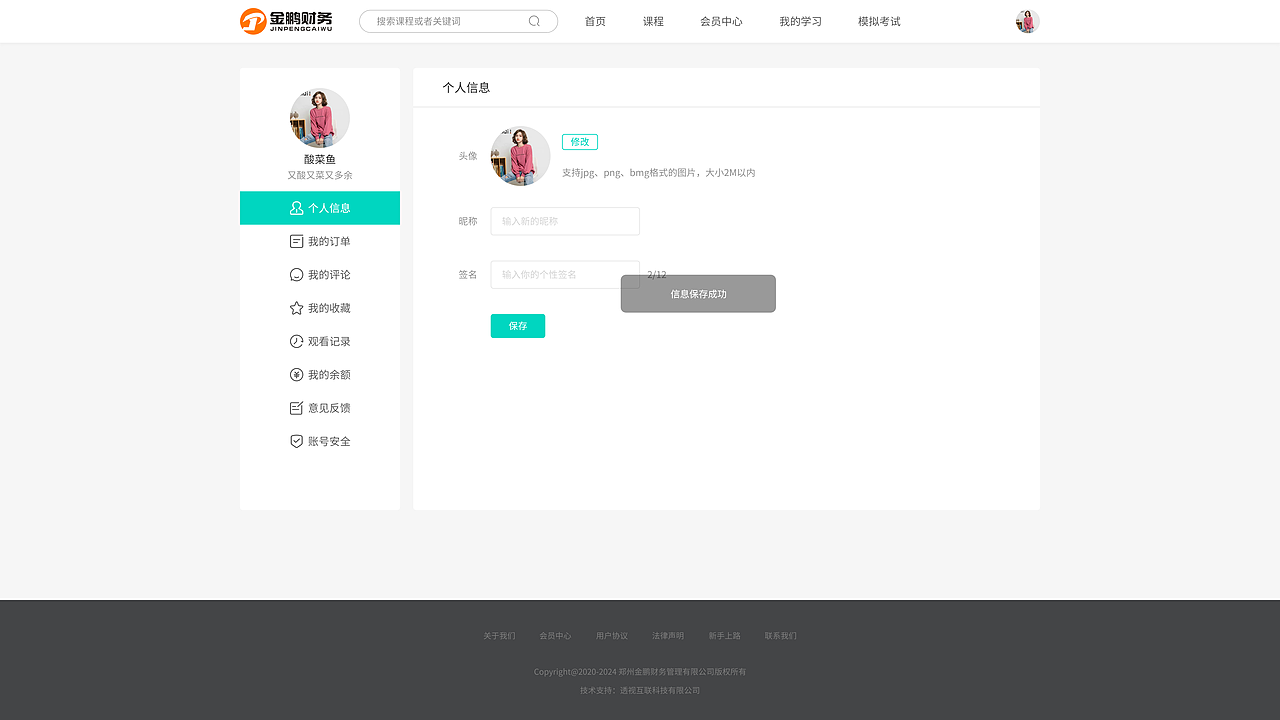Click the 意见反馈 edit icon
This screenshot has width=1280, height=720.
[296, 408]
